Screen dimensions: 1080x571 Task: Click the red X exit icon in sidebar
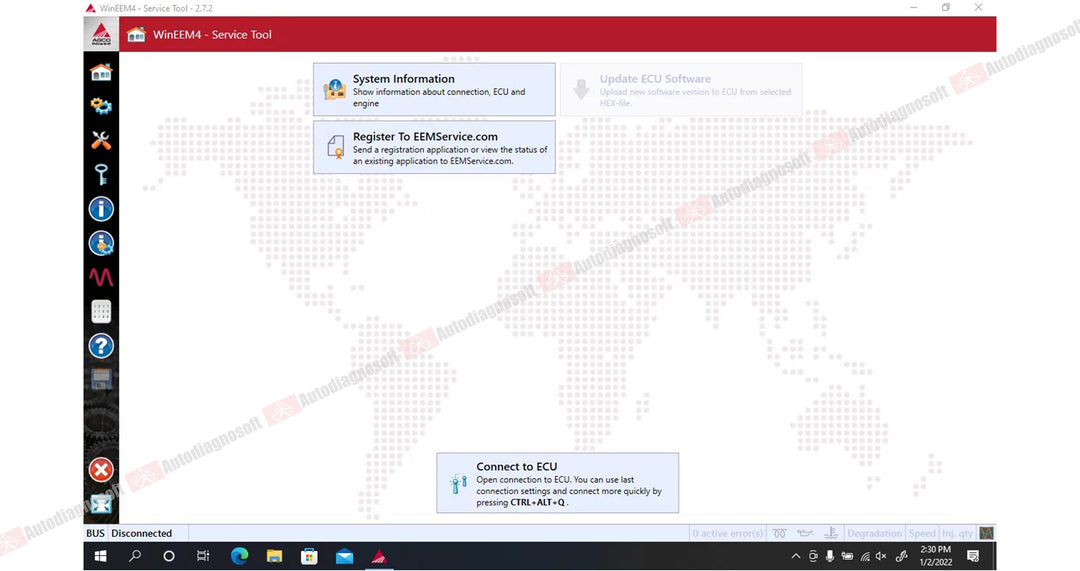point(101,470)
